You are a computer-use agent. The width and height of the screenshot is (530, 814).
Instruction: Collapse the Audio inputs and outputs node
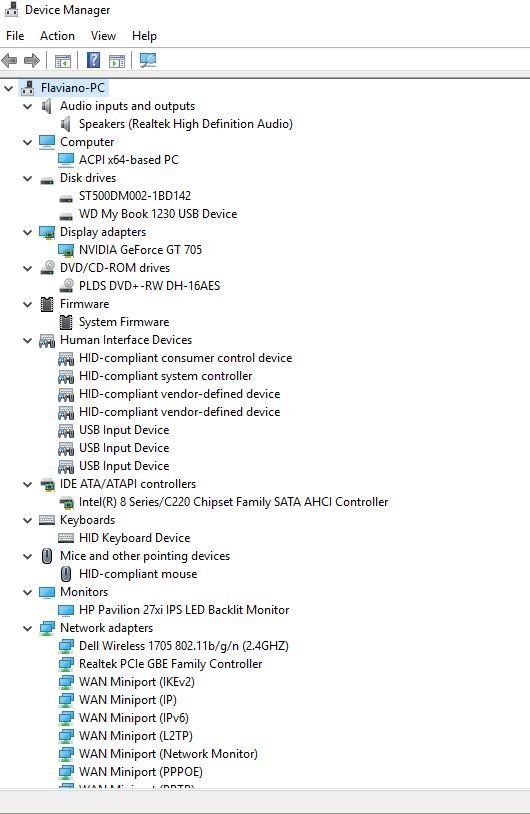[x=28, y=106]
